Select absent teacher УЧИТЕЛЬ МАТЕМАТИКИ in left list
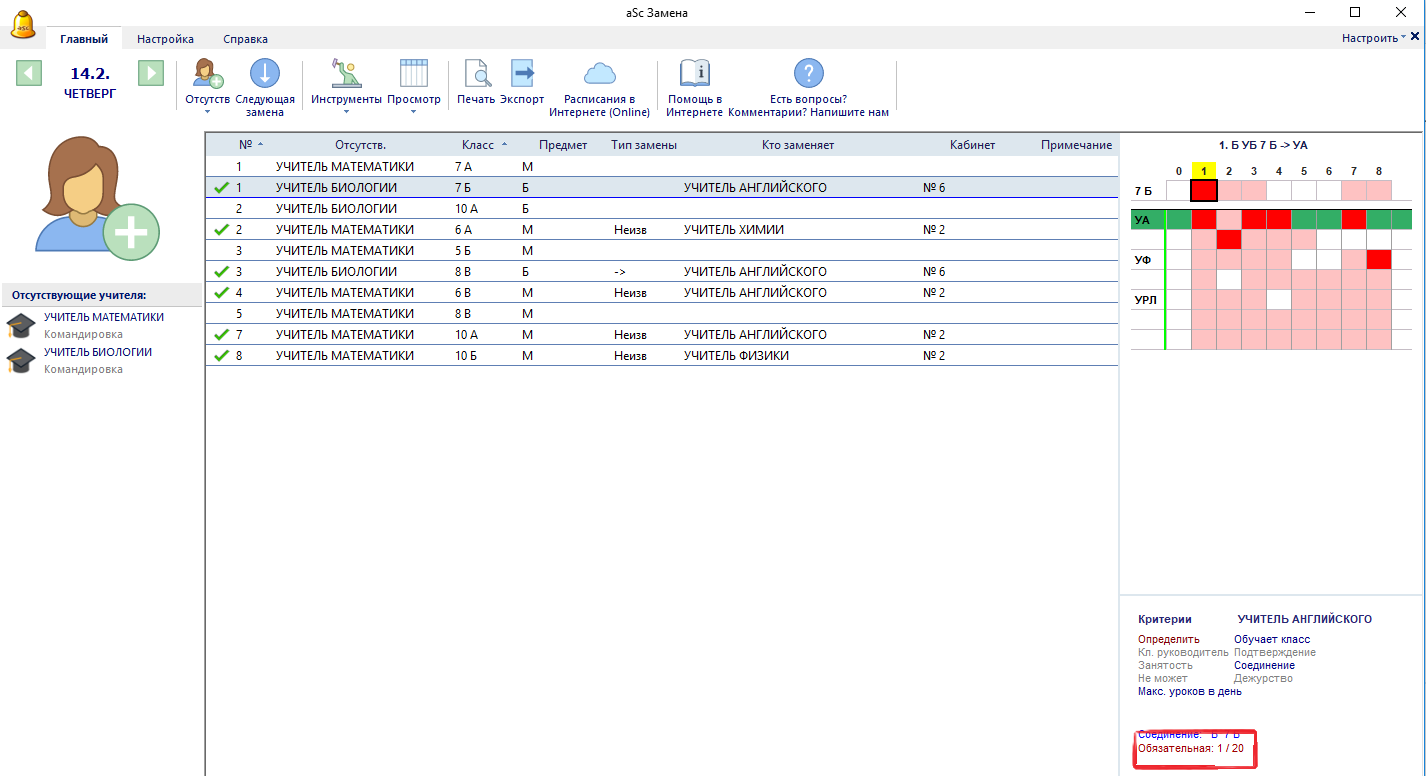This screenshot has height=776, width=1426. coord(104,317)
